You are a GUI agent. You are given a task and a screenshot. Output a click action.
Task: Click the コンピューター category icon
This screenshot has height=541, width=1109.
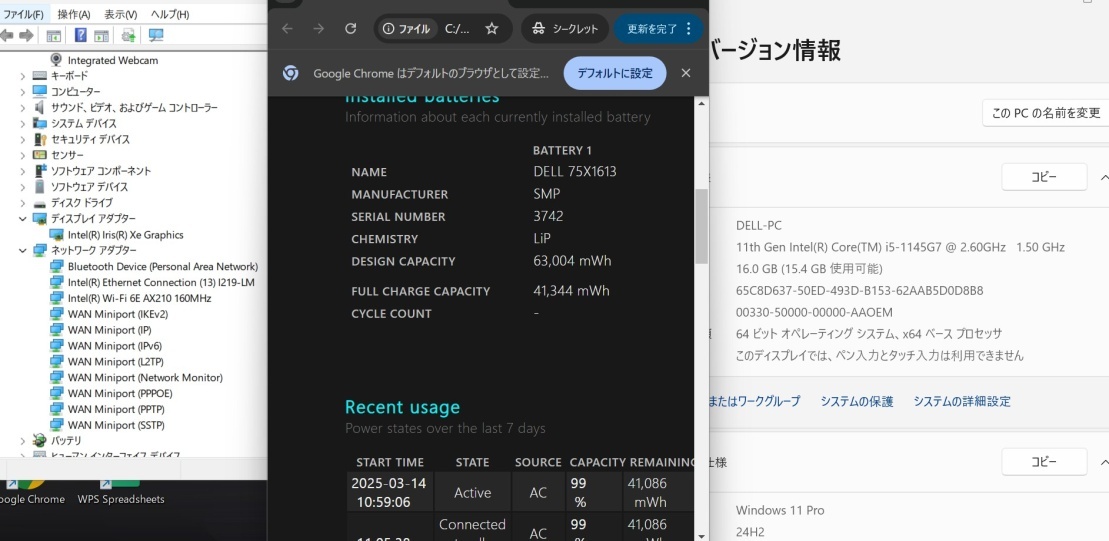pos(40,92)
